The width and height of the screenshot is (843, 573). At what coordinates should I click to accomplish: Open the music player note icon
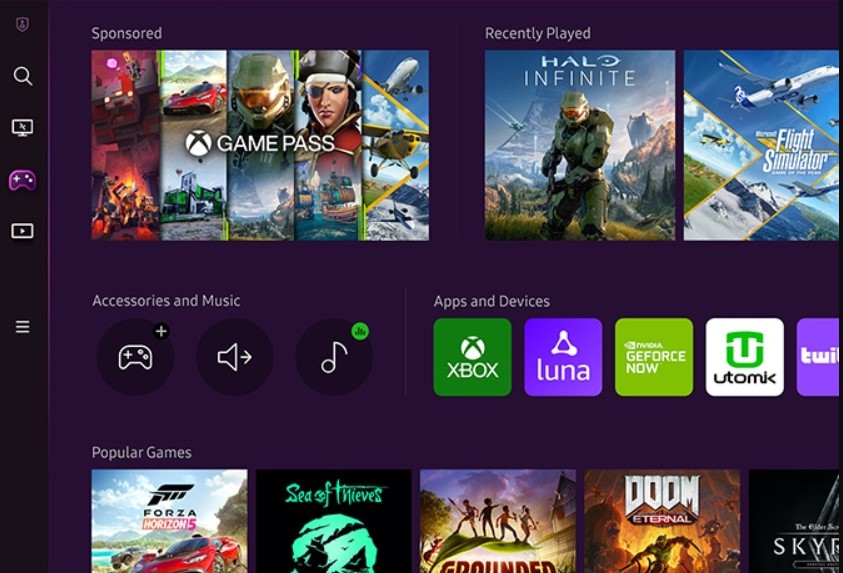point(334,357)
